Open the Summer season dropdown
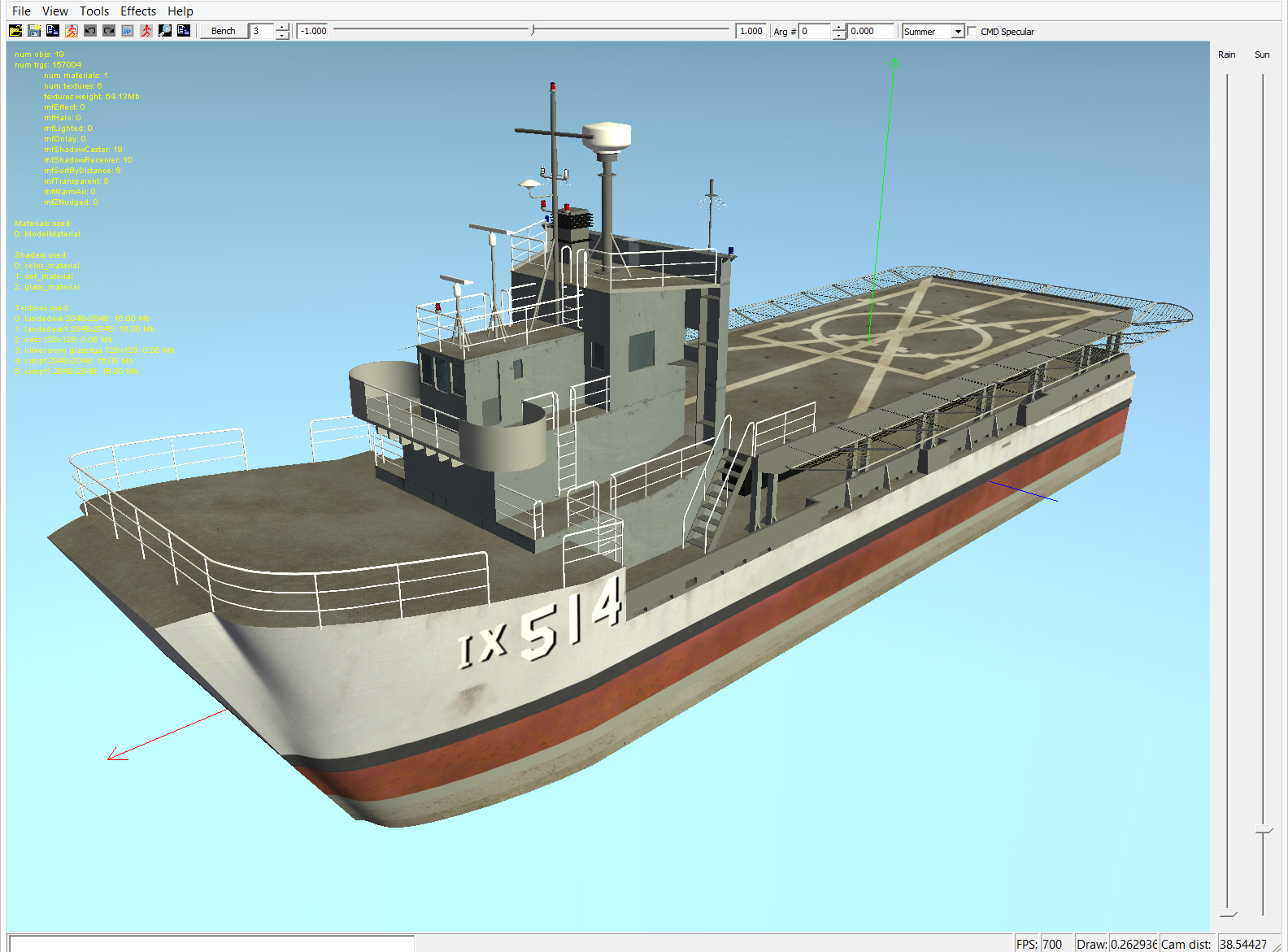The height and width of the screenshot is (952, 1288). click(x=958, y=32)
